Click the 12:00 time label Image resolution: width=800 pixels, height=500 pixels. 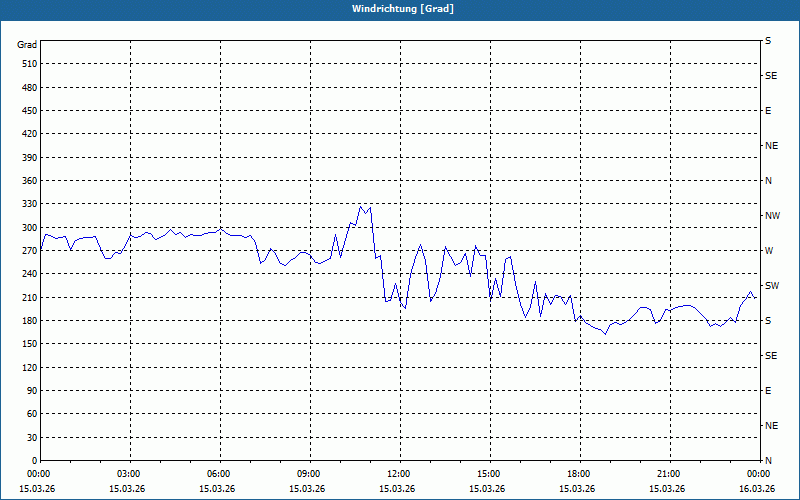(x=397, y=474)
